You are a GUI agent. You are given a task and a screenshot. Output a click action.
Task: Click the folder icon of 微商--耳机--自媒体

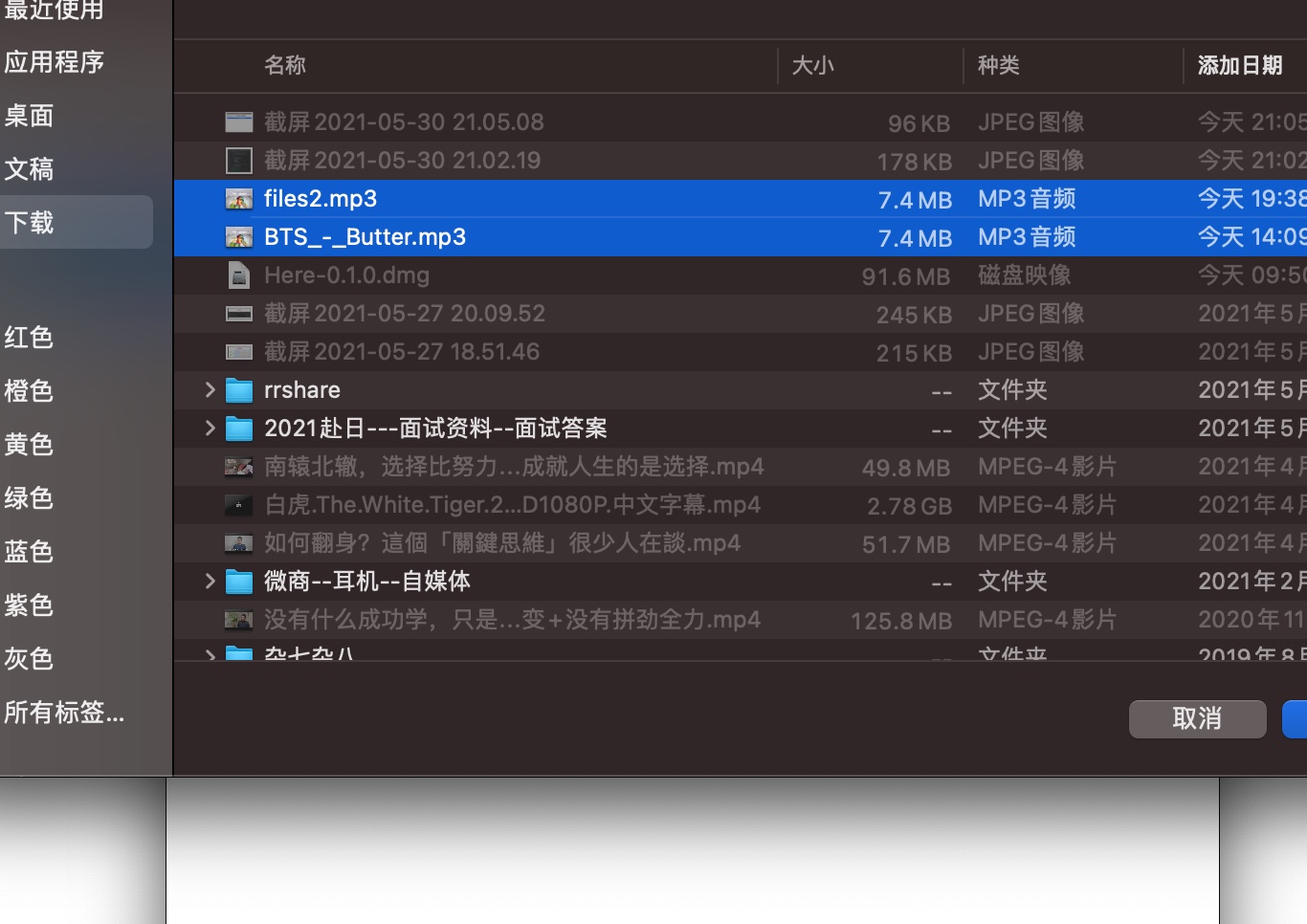point(238,581)
